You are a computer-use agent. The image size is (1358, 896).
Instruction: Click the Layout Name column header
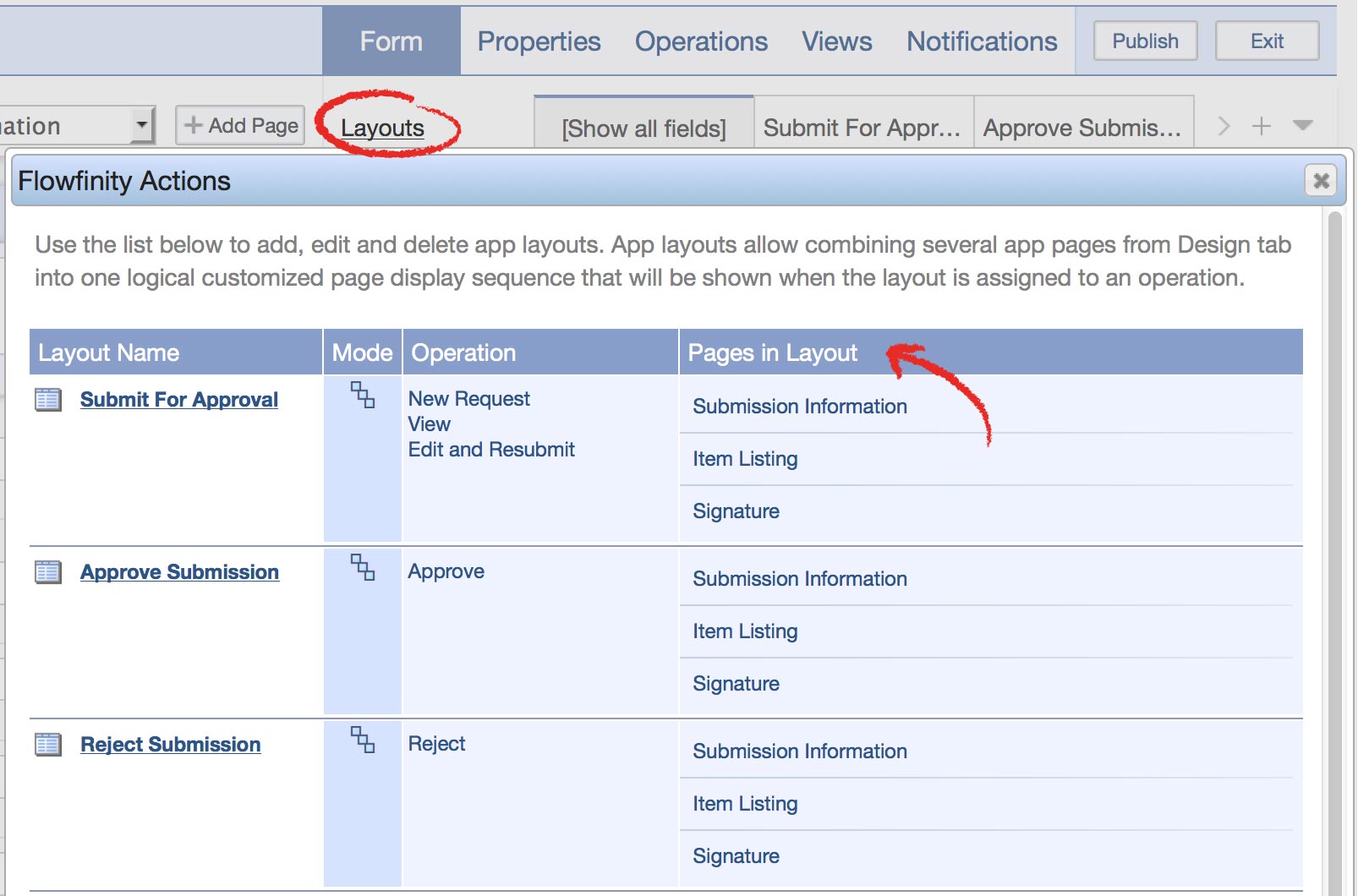[176, 352]
